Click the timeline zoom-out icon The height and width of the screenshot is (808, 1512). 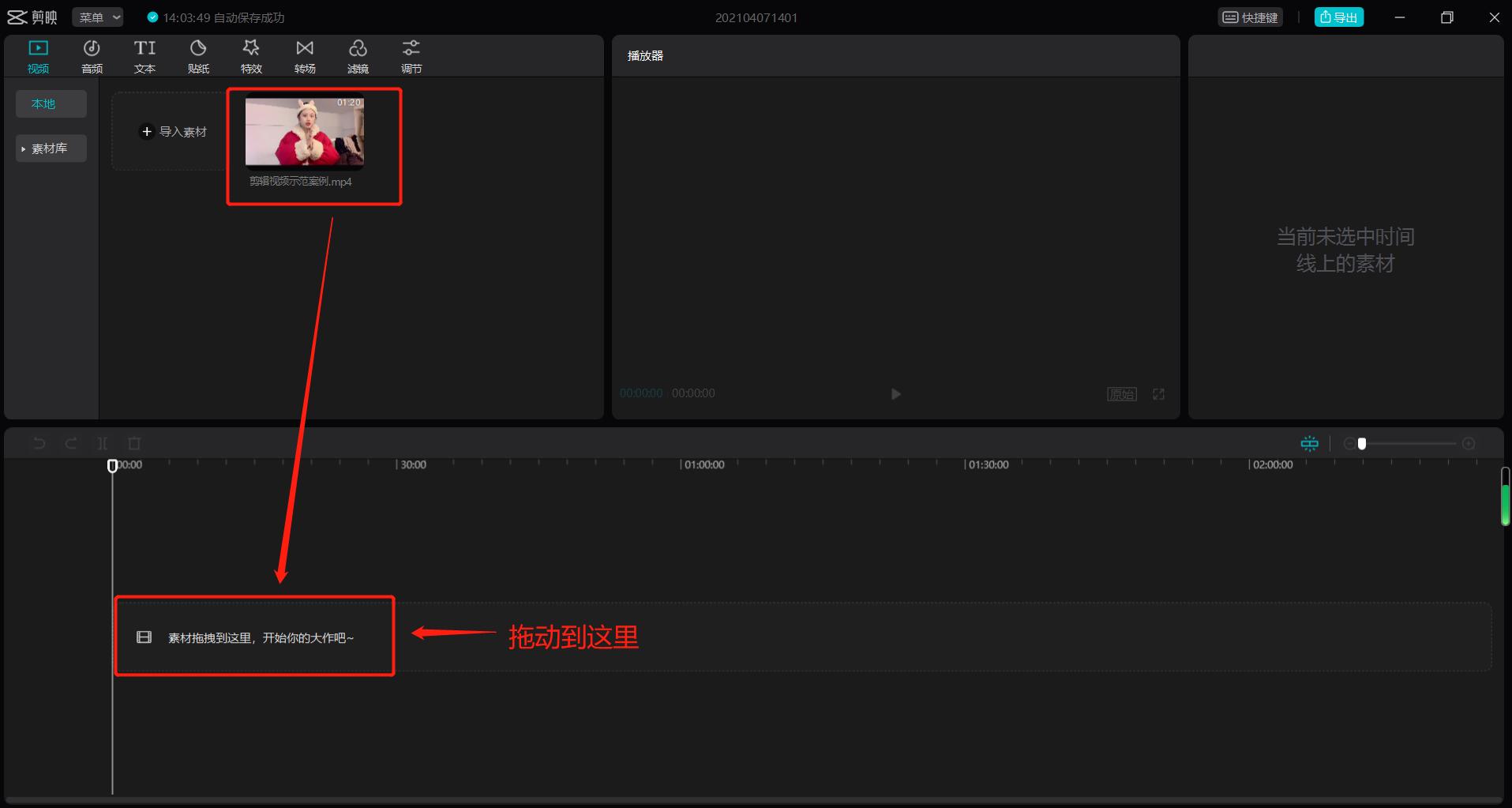[1349, 444]
